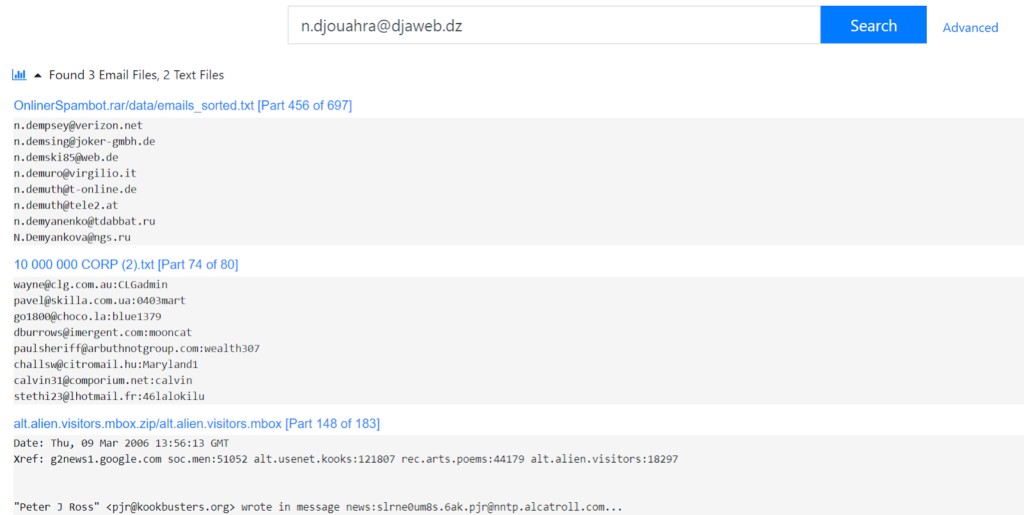This screenshot has width=1024, height=515.
Task: Focus the search field containing n.djouahra@djaweb.dz
Action: point(553,26)
